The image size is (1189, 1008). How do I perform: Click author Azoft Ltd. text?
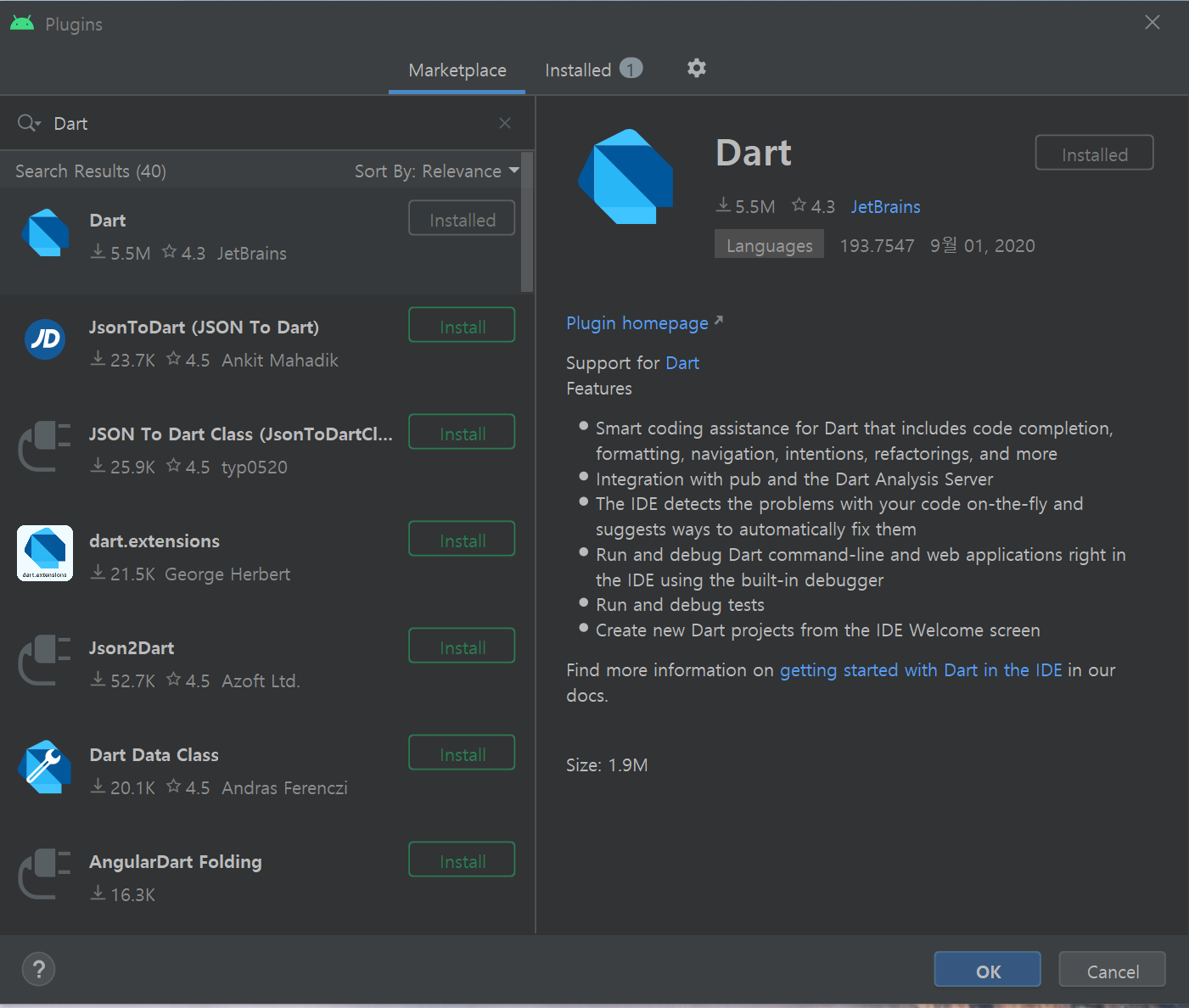click(x=261, y=681)
